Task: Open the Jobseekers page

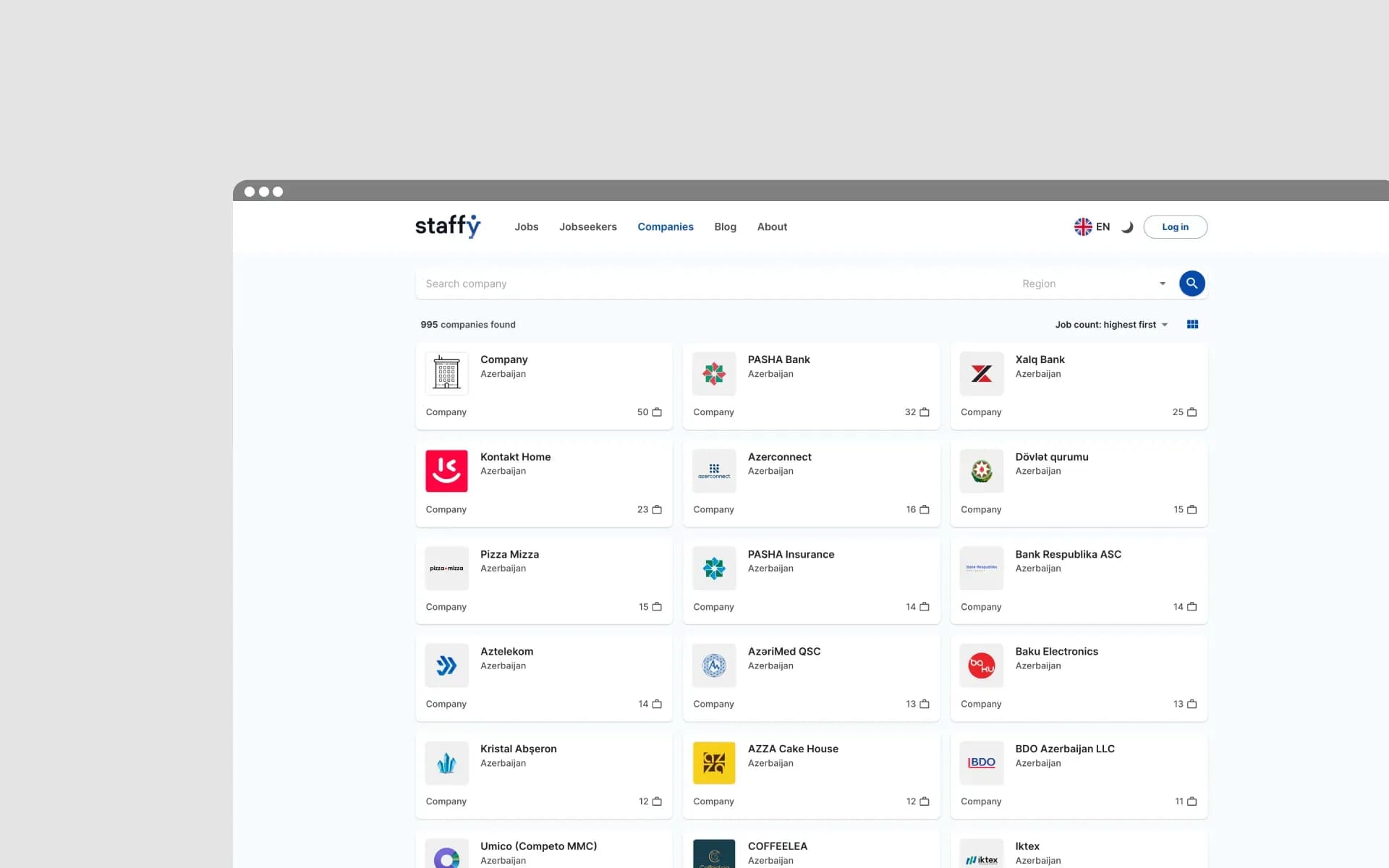Action: point(587,227)
